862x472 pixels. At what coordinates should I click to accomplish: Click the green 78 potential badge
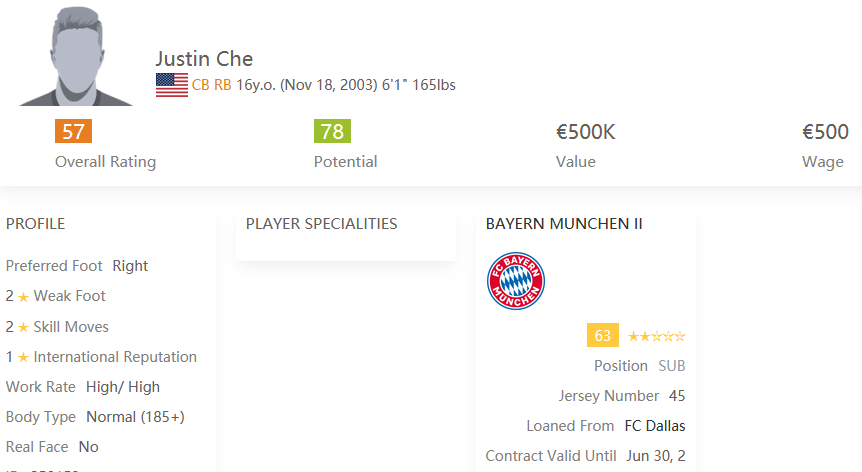332,131
